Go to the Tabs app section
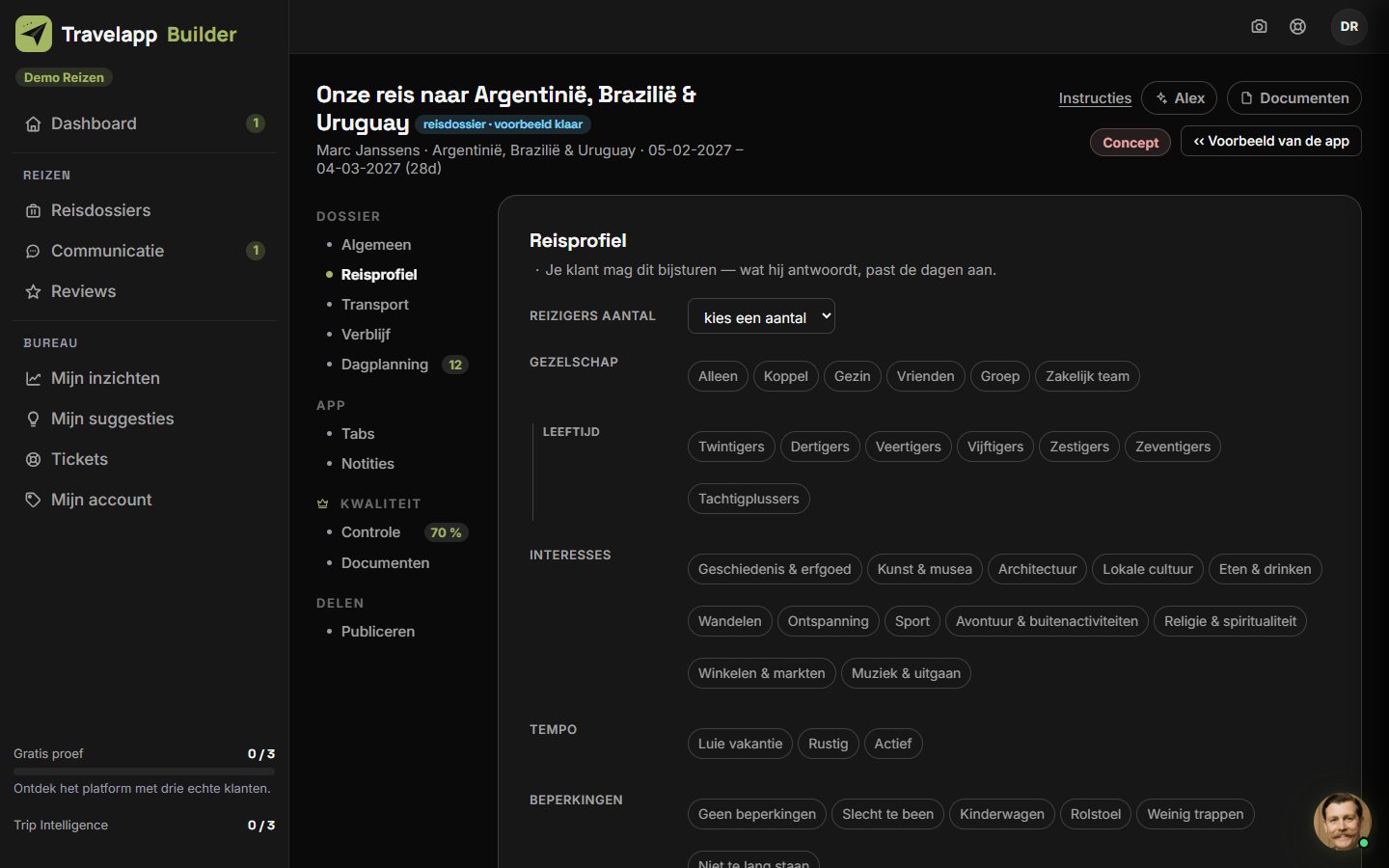 click(358, 434)
